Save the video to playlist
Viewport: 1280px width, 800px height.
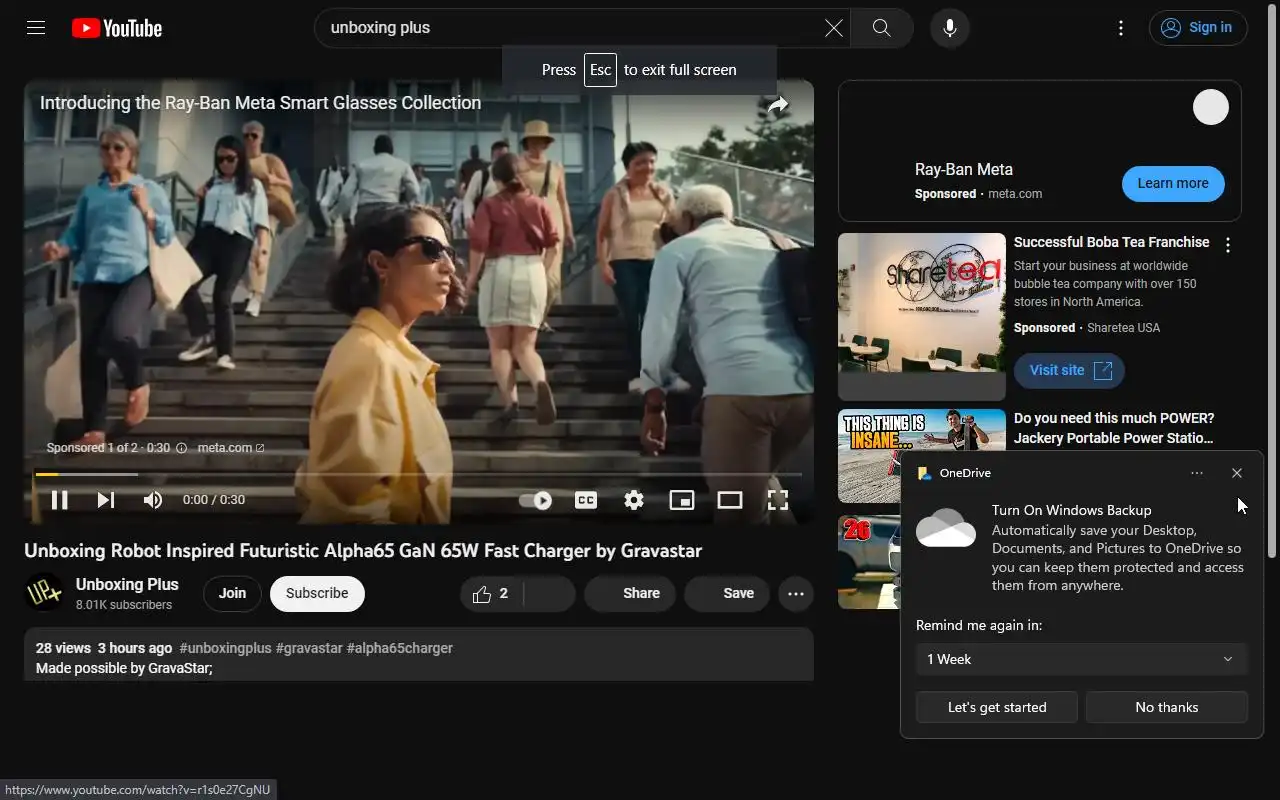727,593
